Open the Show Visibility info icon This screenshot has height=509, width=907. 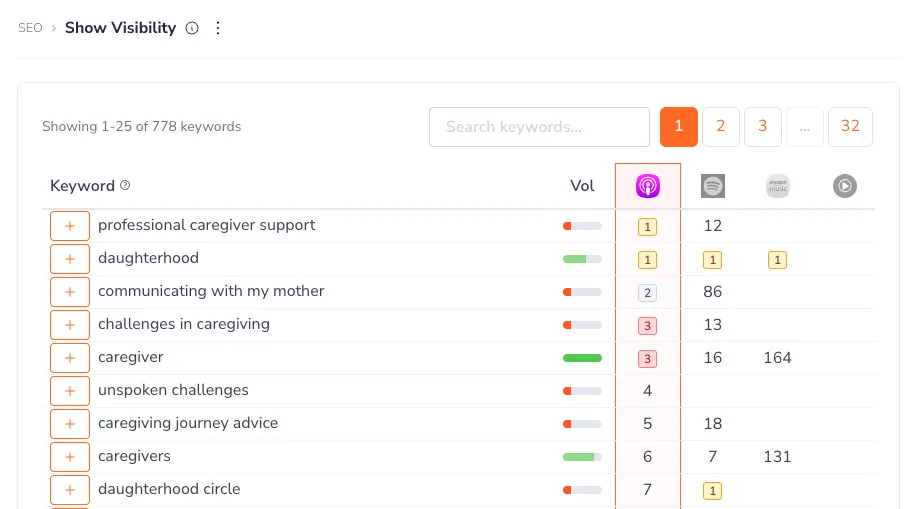[x=192, y=28]
